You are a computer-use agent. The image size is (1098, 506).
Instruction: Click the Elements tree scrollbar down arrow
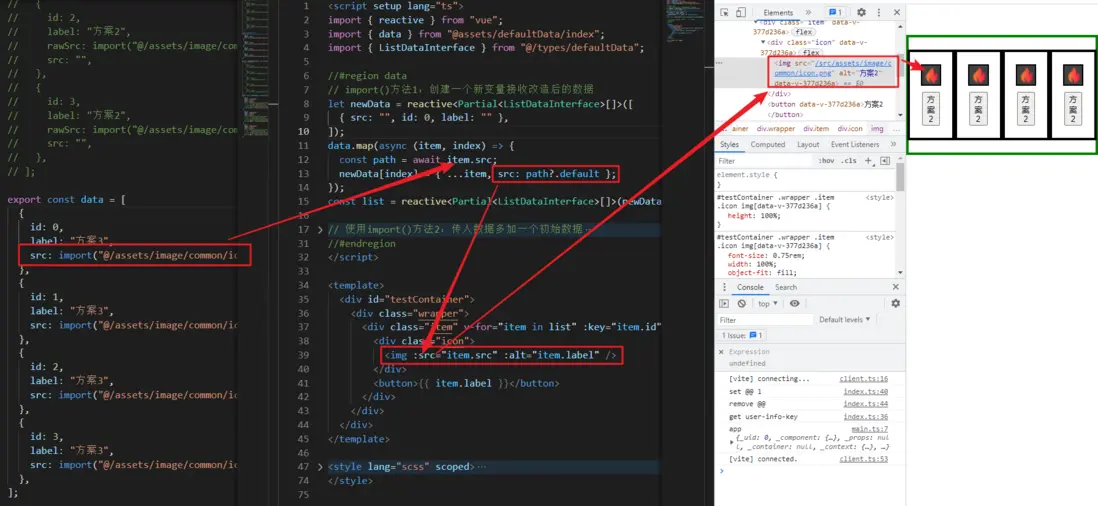pos(901,117)
